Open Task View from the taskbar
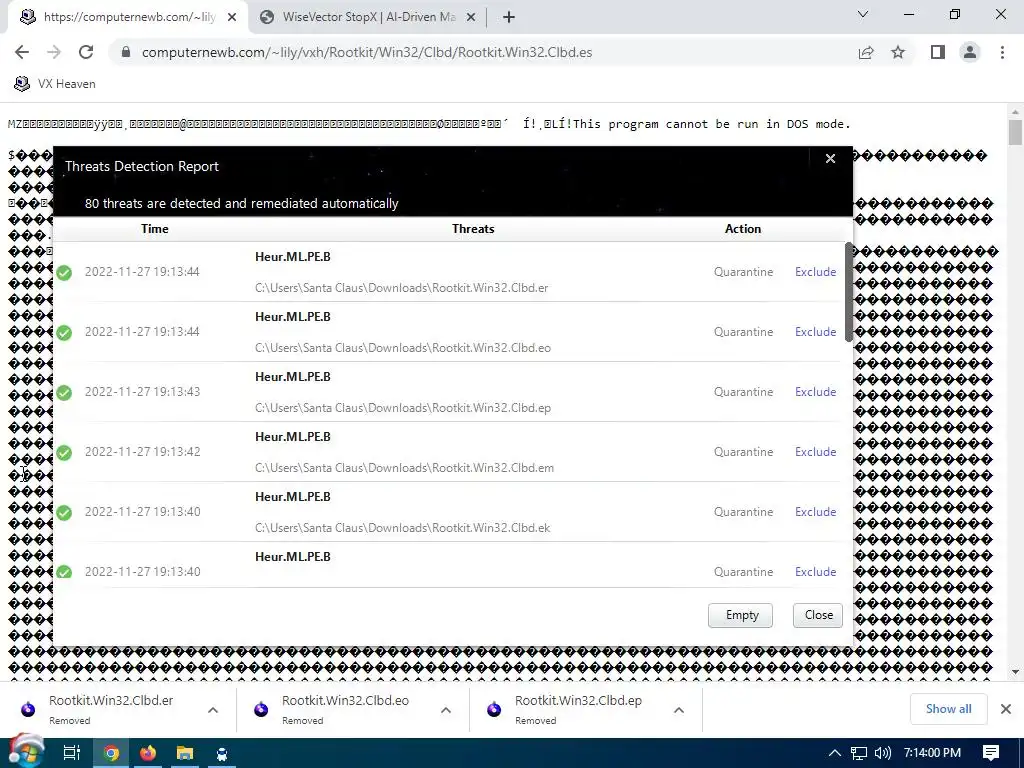 [x=72, y=753]
